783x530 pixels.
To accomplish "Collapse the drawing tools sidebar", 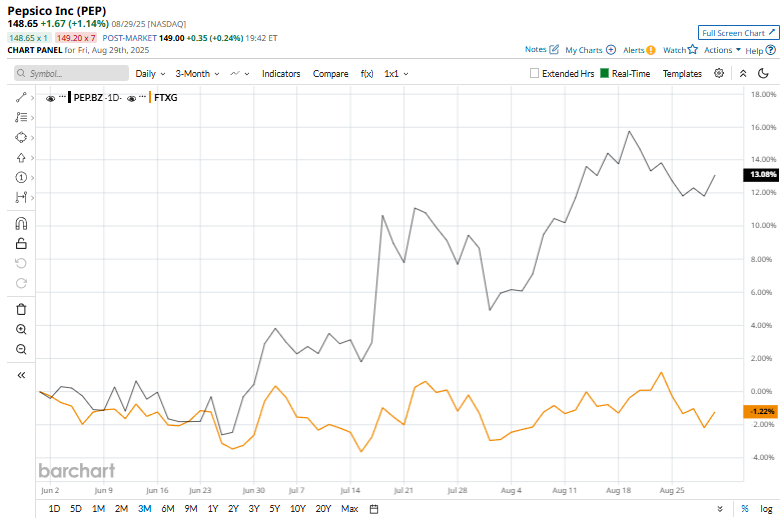I will click(21, 375).
